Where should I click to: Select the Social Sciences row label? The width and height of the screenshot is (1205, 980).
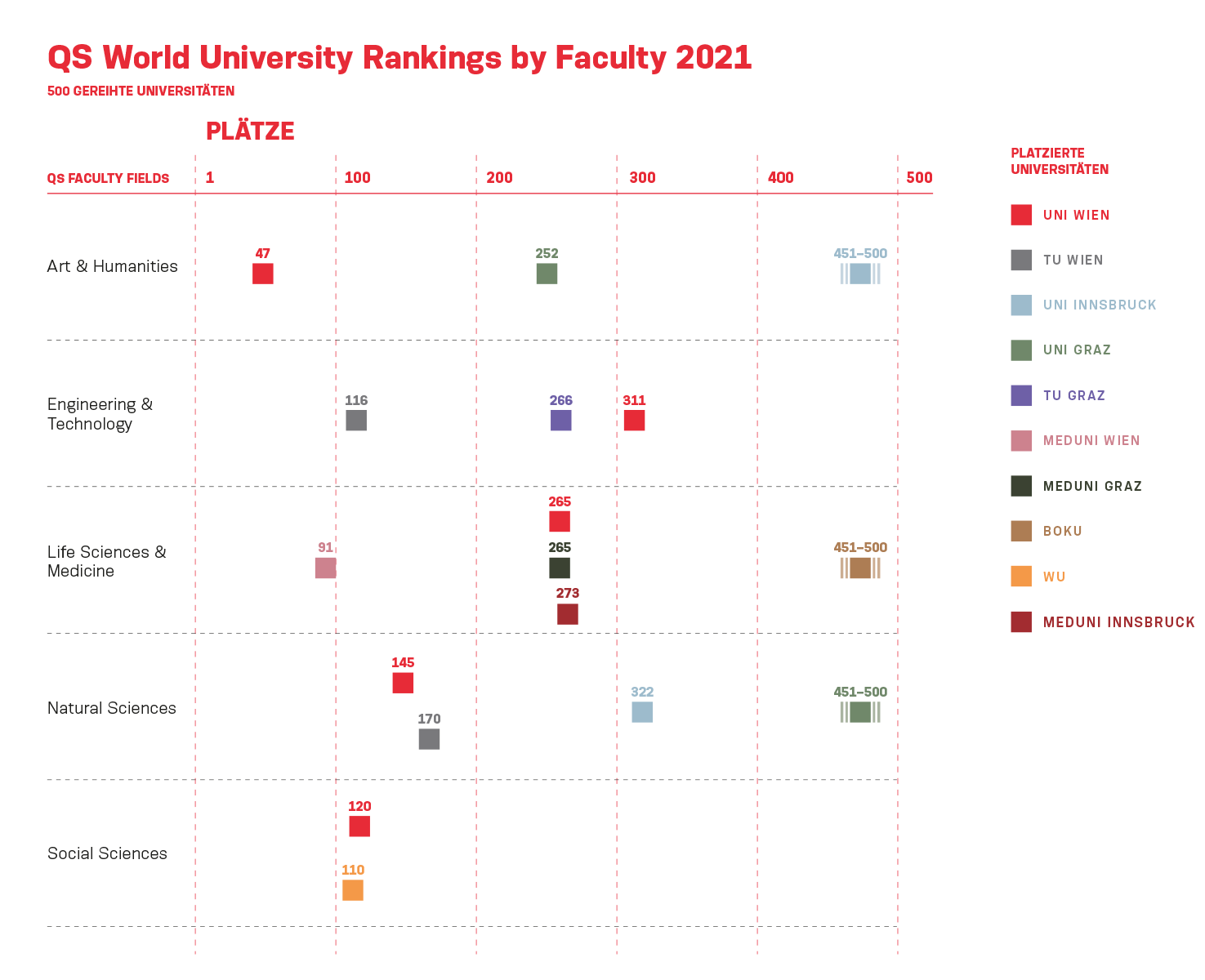(107, 853)
